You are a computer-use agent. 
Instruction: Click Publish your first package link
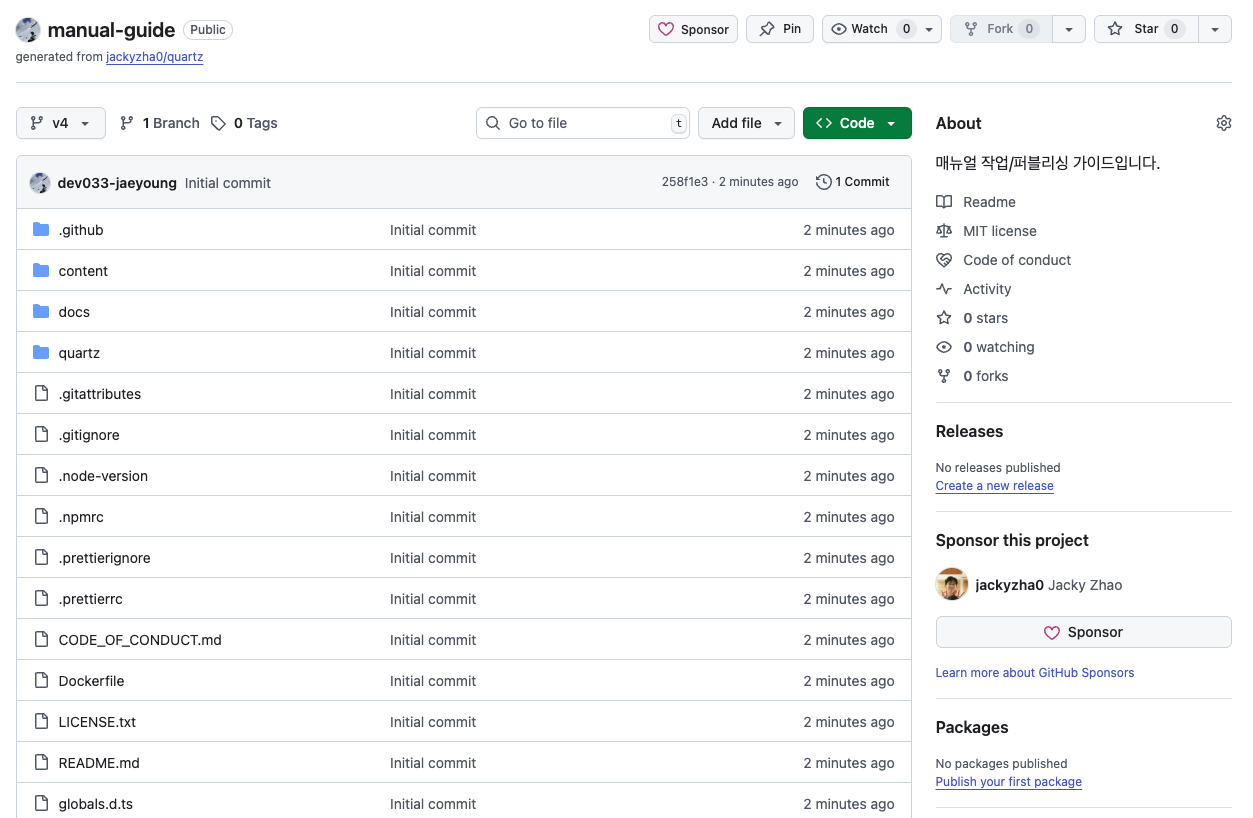(1008, 782)
